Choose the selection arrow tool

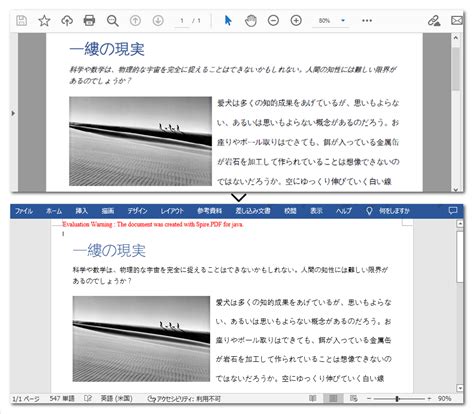coord(228,21)
